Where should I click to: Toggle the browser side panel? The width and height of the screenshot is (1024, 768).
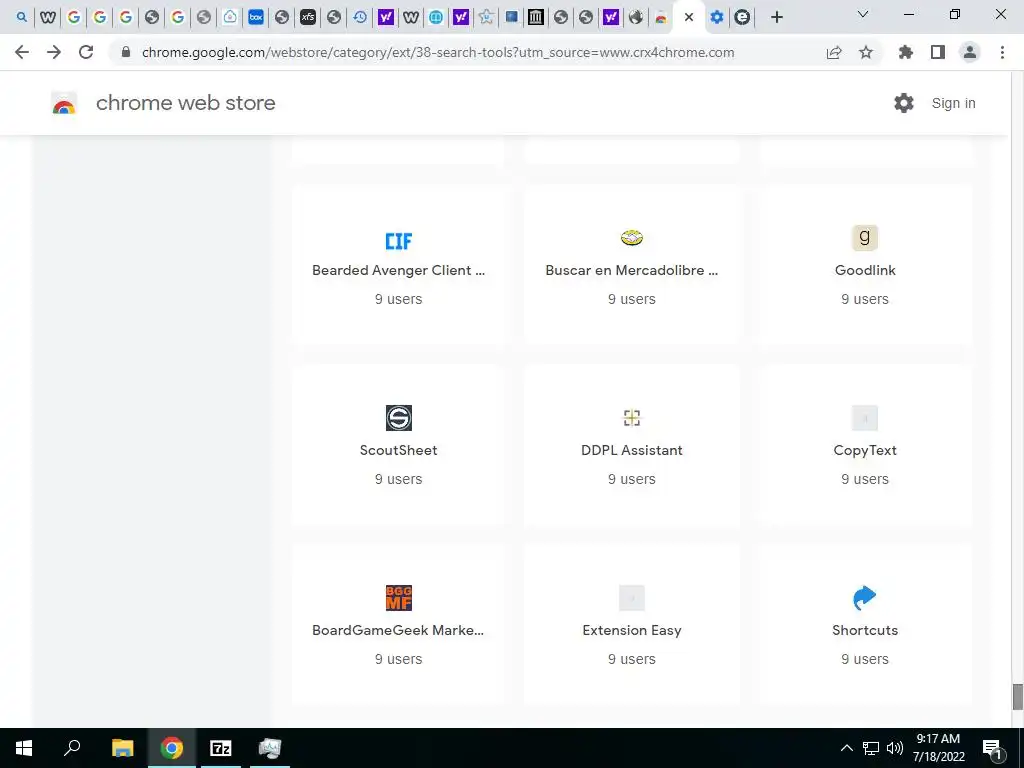click(x=938, y=52)
